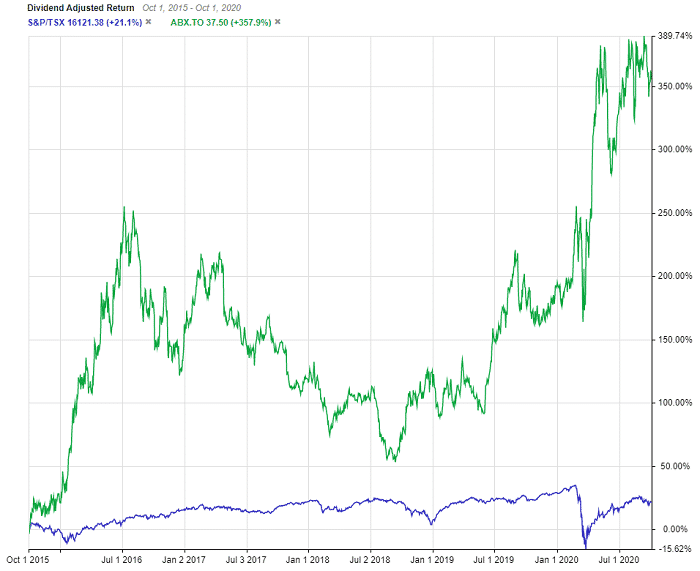
Task: Click the green ABX.TO line's mid-2016 peak
Action: [124, 209]
